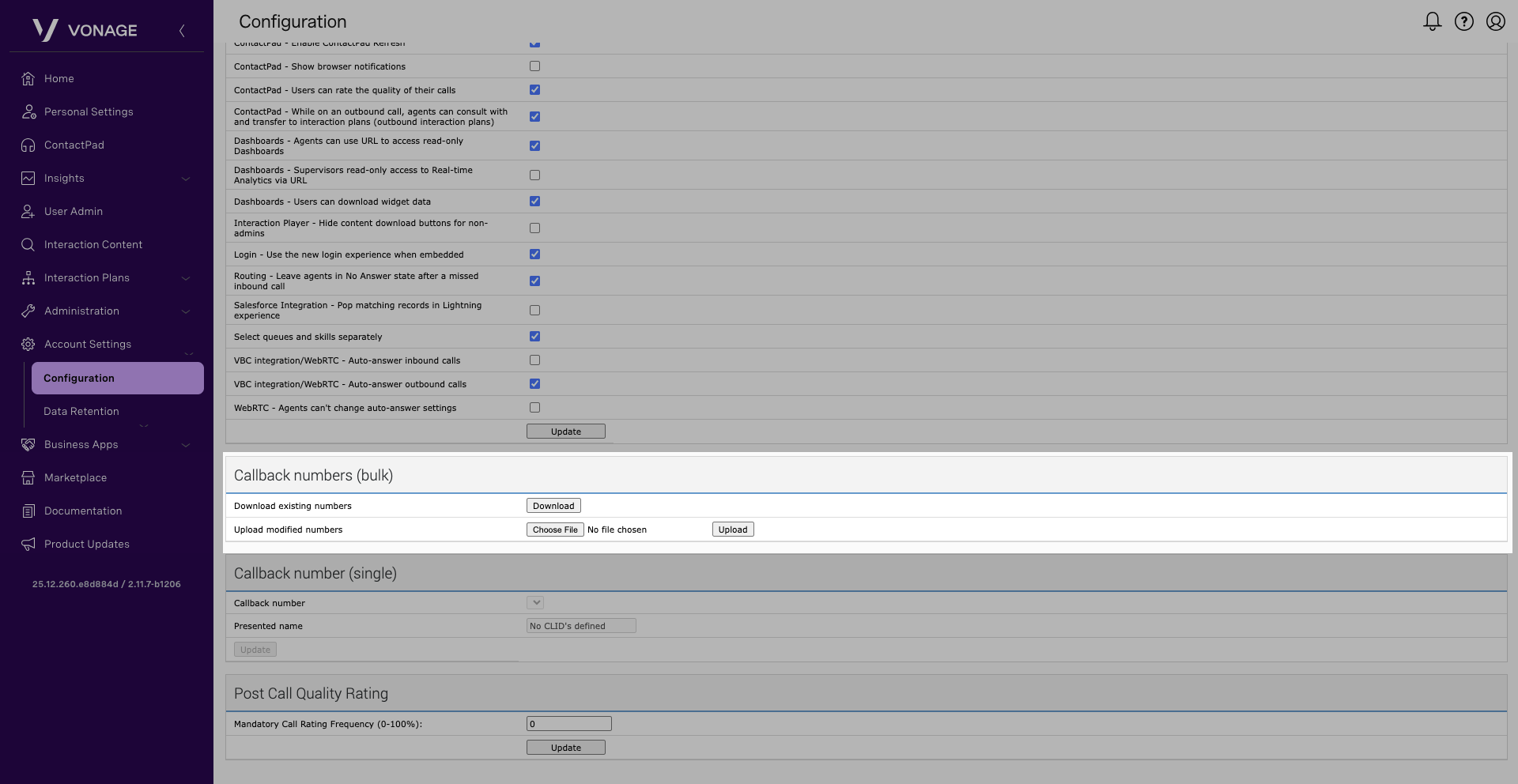Go to Personal Settings in sidebar
The height and width of the screenshot is (784, 1518).
tap(89, 111)
